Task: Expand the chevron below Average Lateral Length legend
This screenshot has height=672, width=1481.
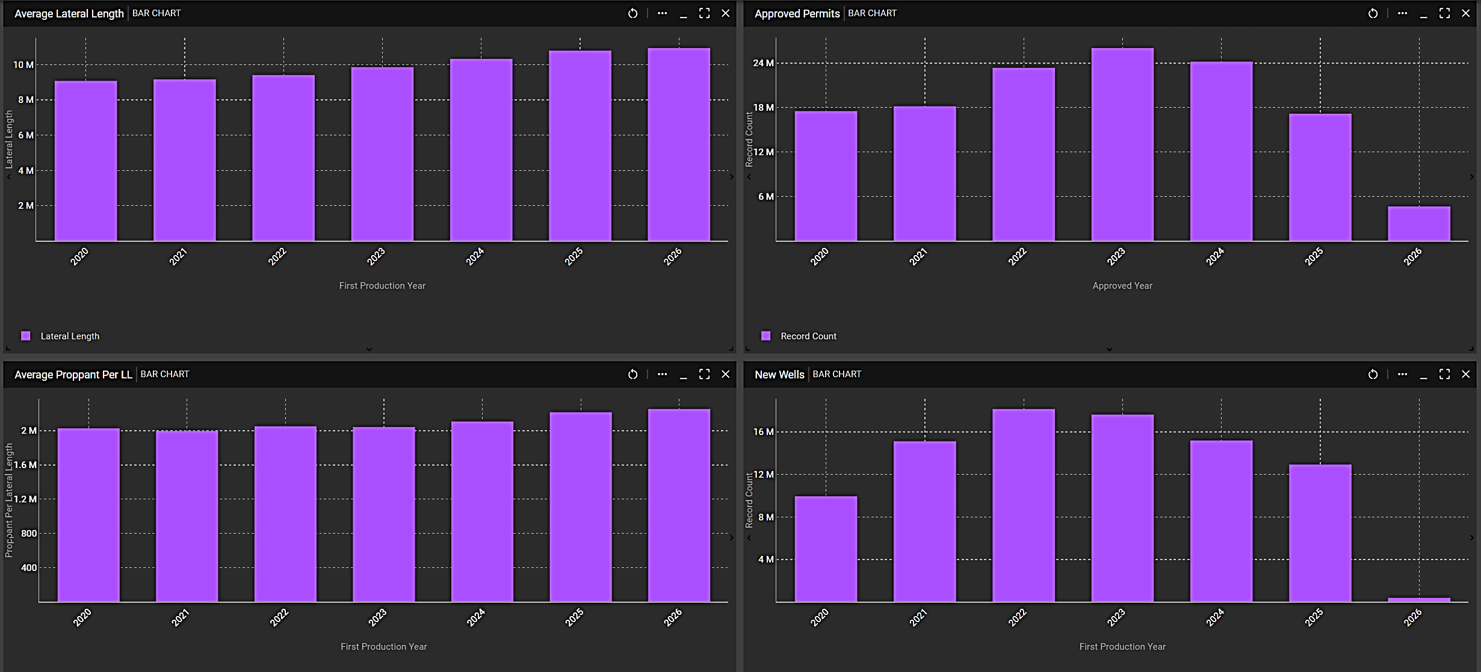Action: (369, 349)
